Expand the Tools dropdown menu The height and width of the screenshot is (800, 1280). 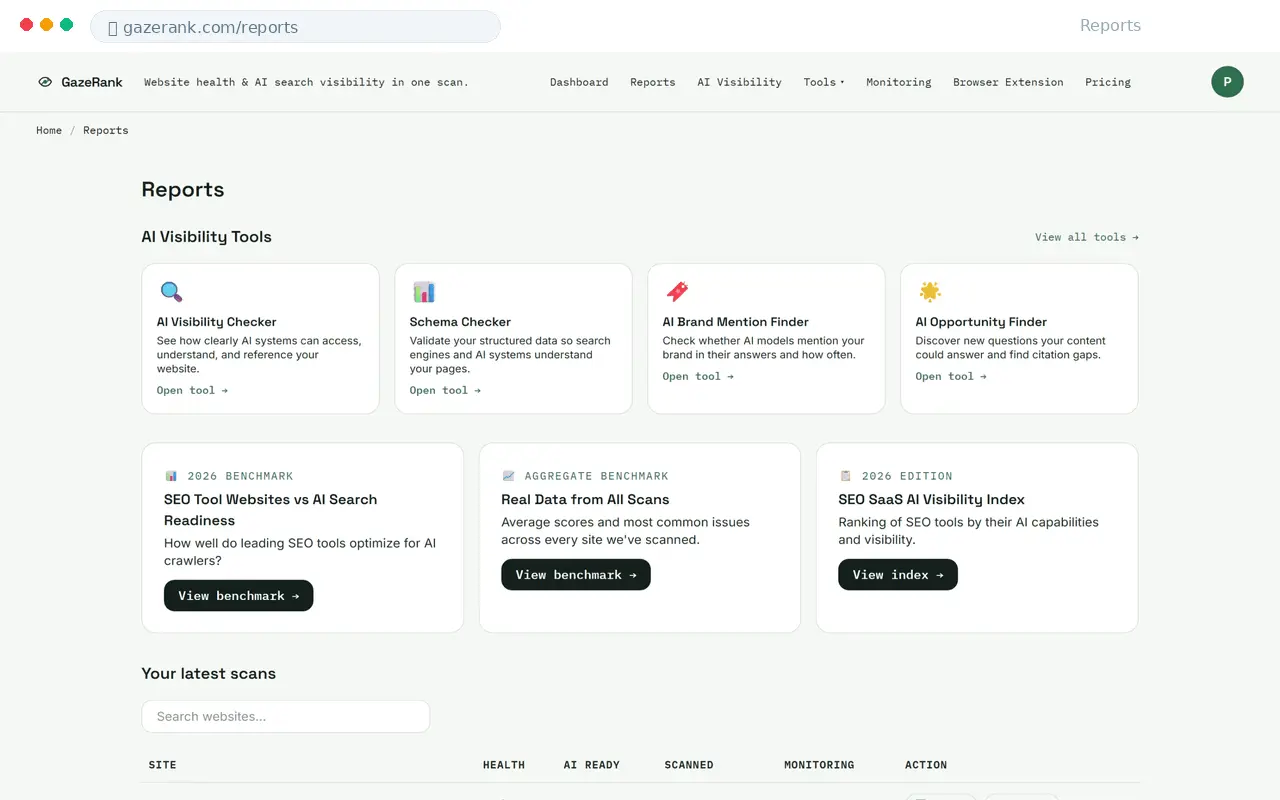click(x=824, y=82)
